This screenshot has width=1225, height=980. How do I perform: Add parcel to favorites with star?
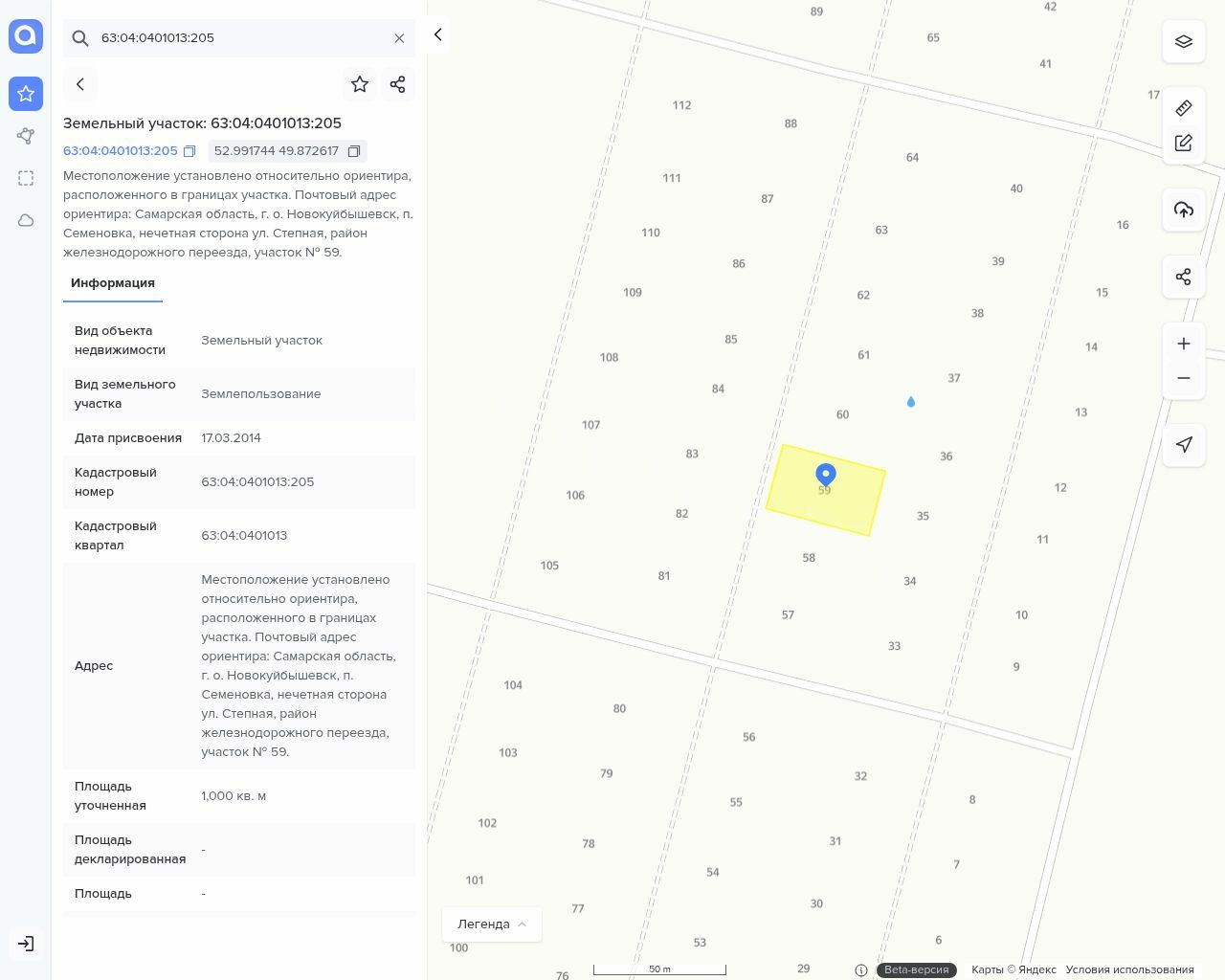(x=360, y=84)
